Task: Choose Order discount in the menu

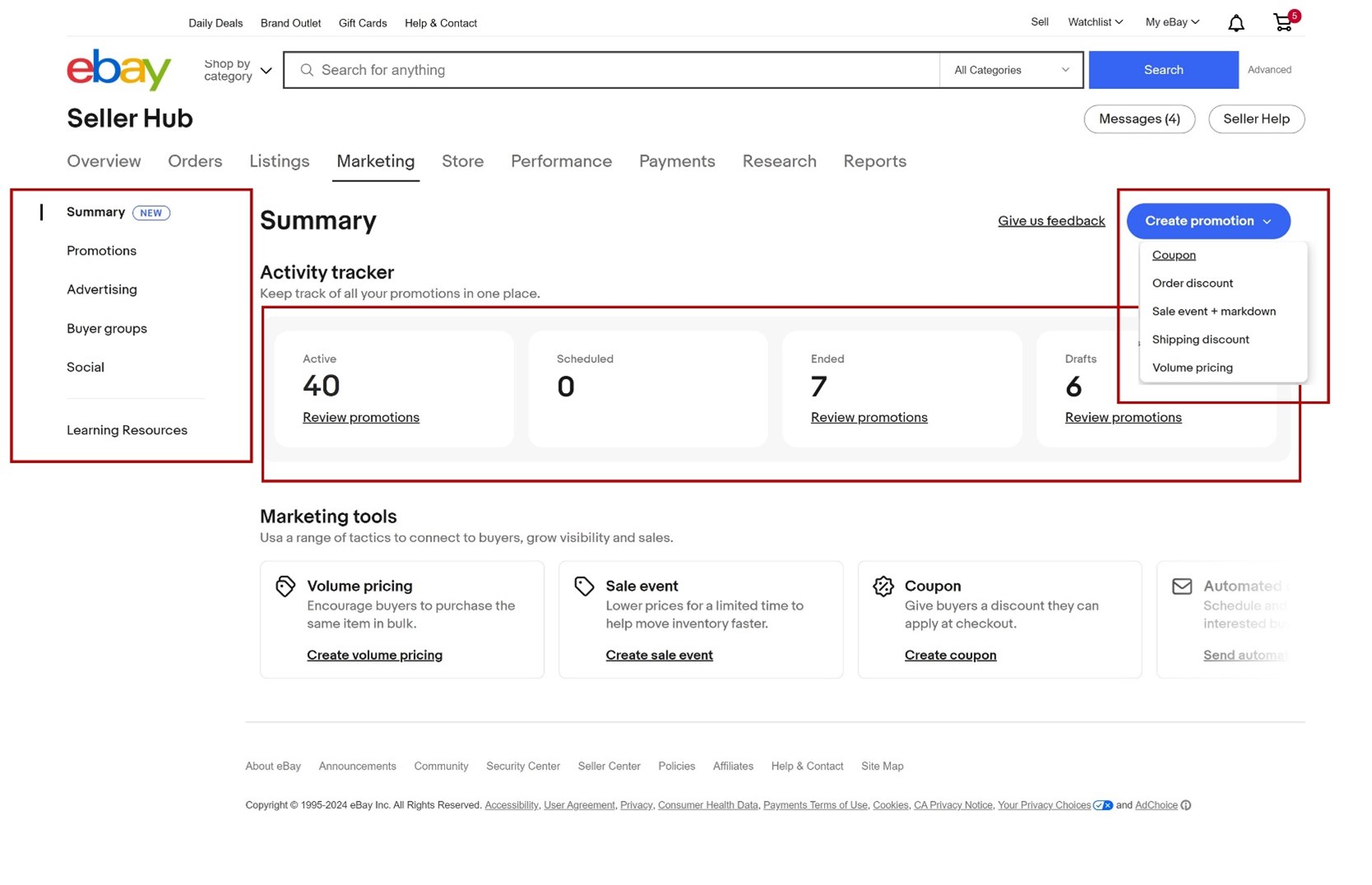Action: coord(1192,283)
